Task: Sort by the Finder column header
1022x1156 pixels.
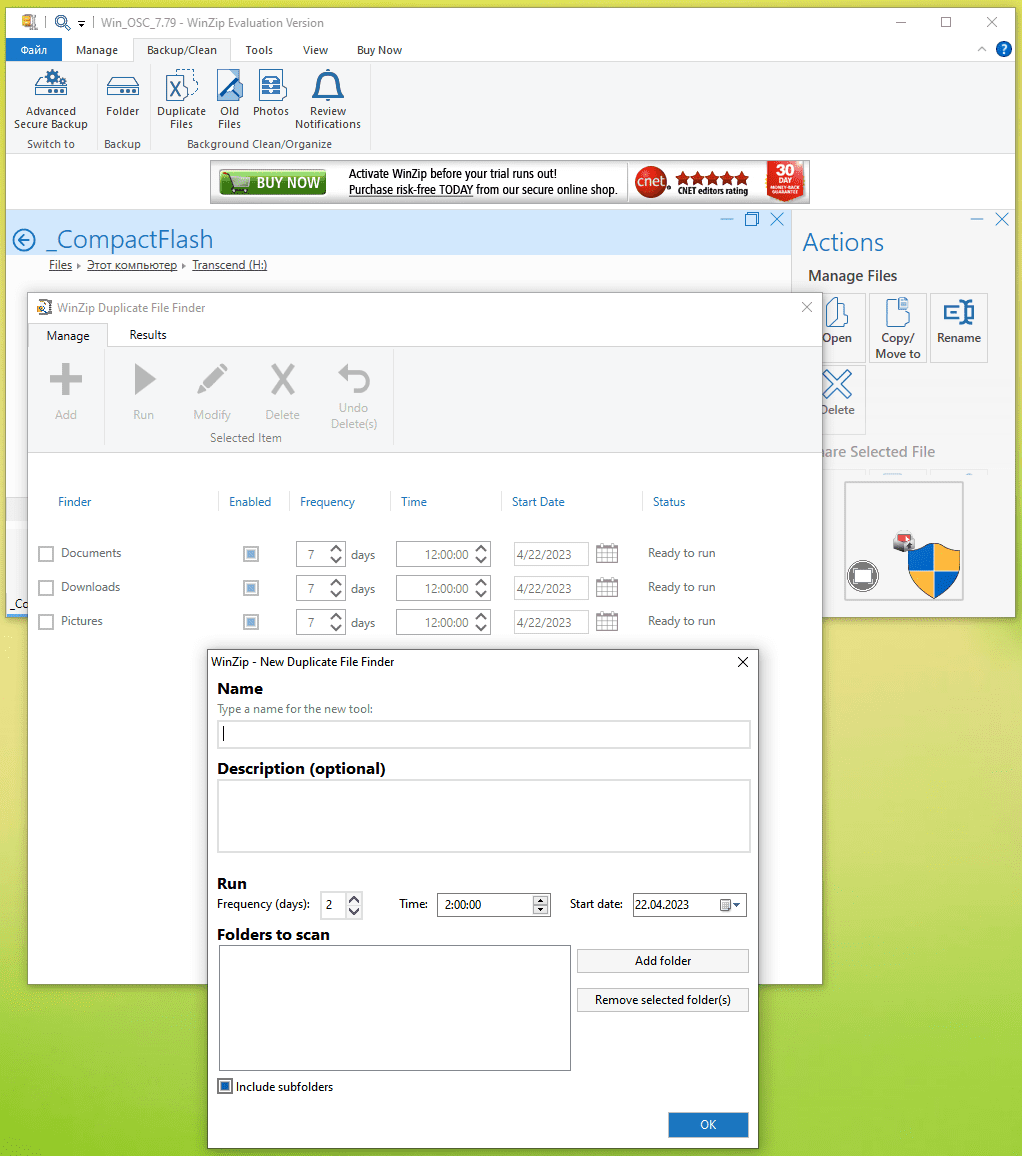Action: [x=74, y=501]
